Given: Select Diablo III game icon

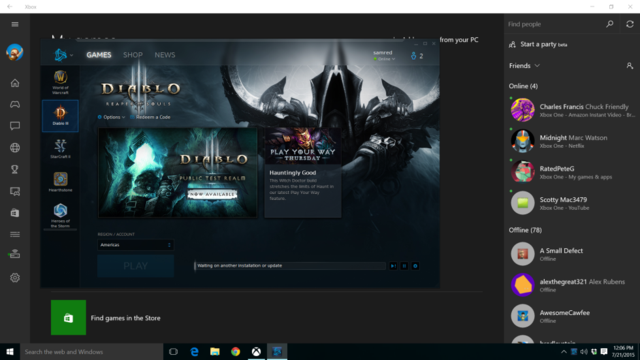Looking at the screenshot, I should pyautogui.click(x=60, y=116).
